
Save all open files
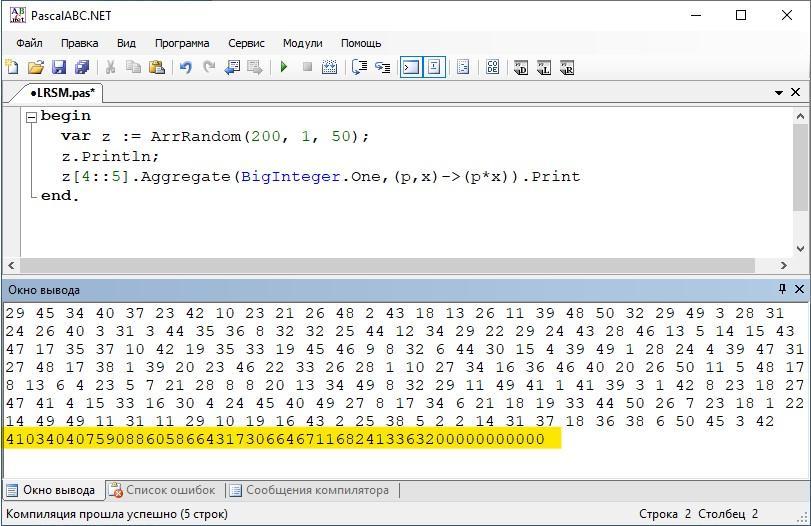pos(82,67)
